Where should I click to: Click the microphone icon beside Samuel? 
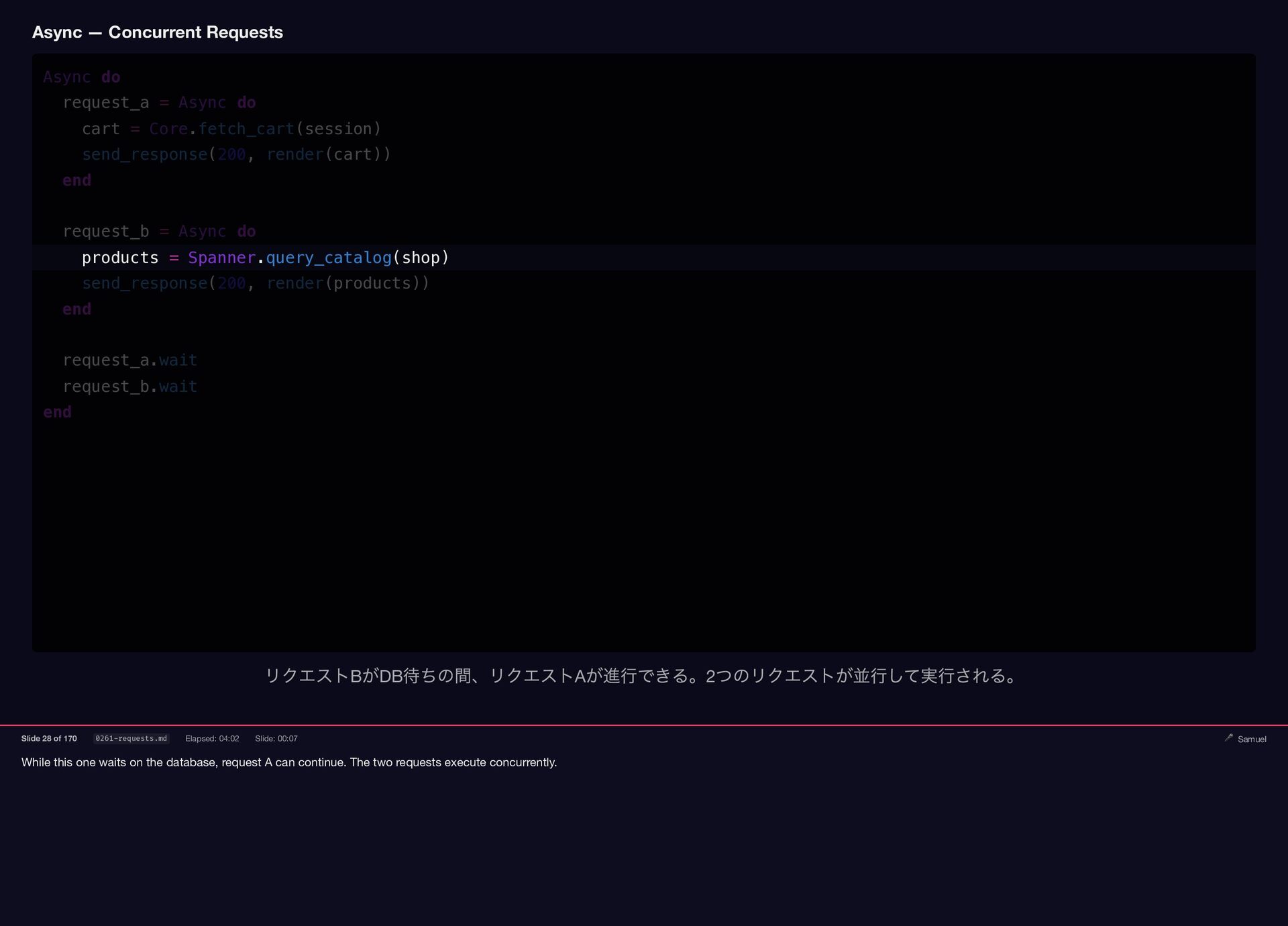coord(1228,738)
